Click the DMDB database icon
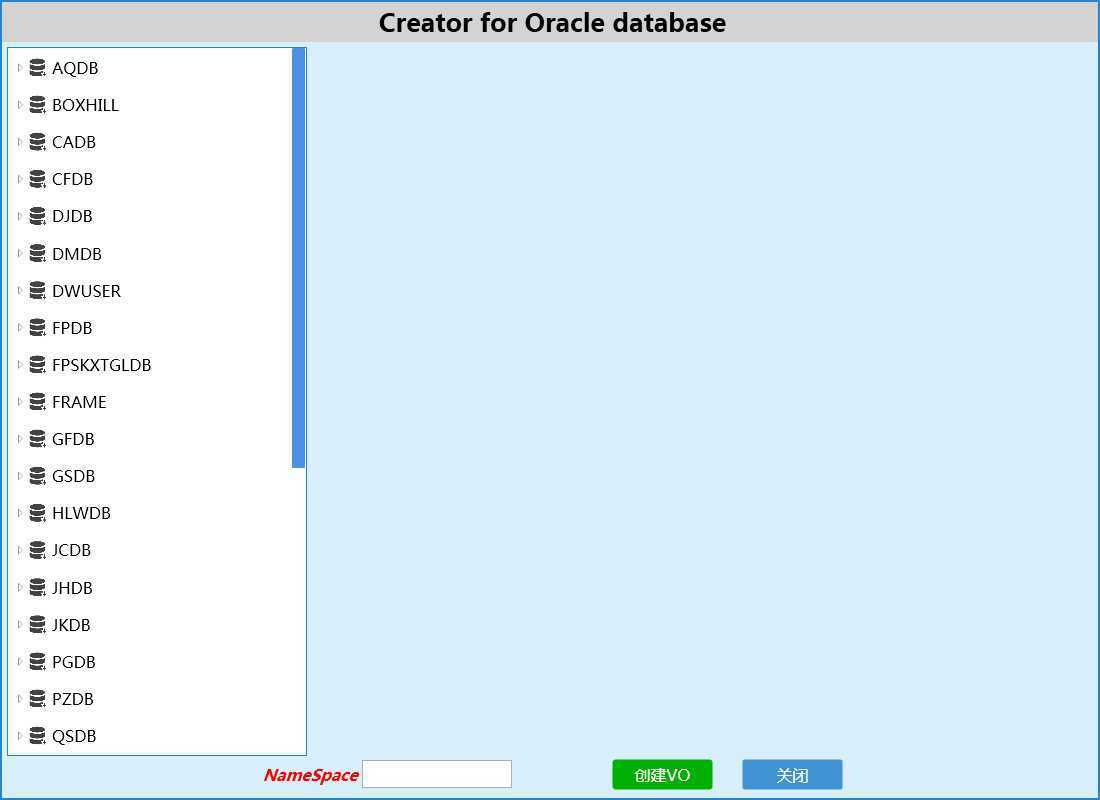 37,254
